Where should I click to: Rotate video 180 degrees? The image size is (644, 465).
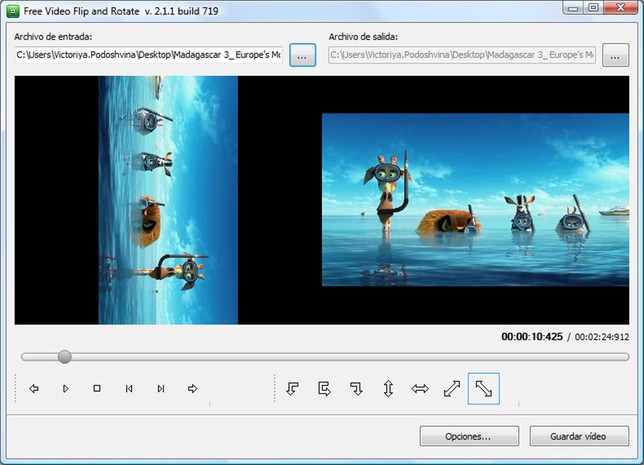[324, 388]
